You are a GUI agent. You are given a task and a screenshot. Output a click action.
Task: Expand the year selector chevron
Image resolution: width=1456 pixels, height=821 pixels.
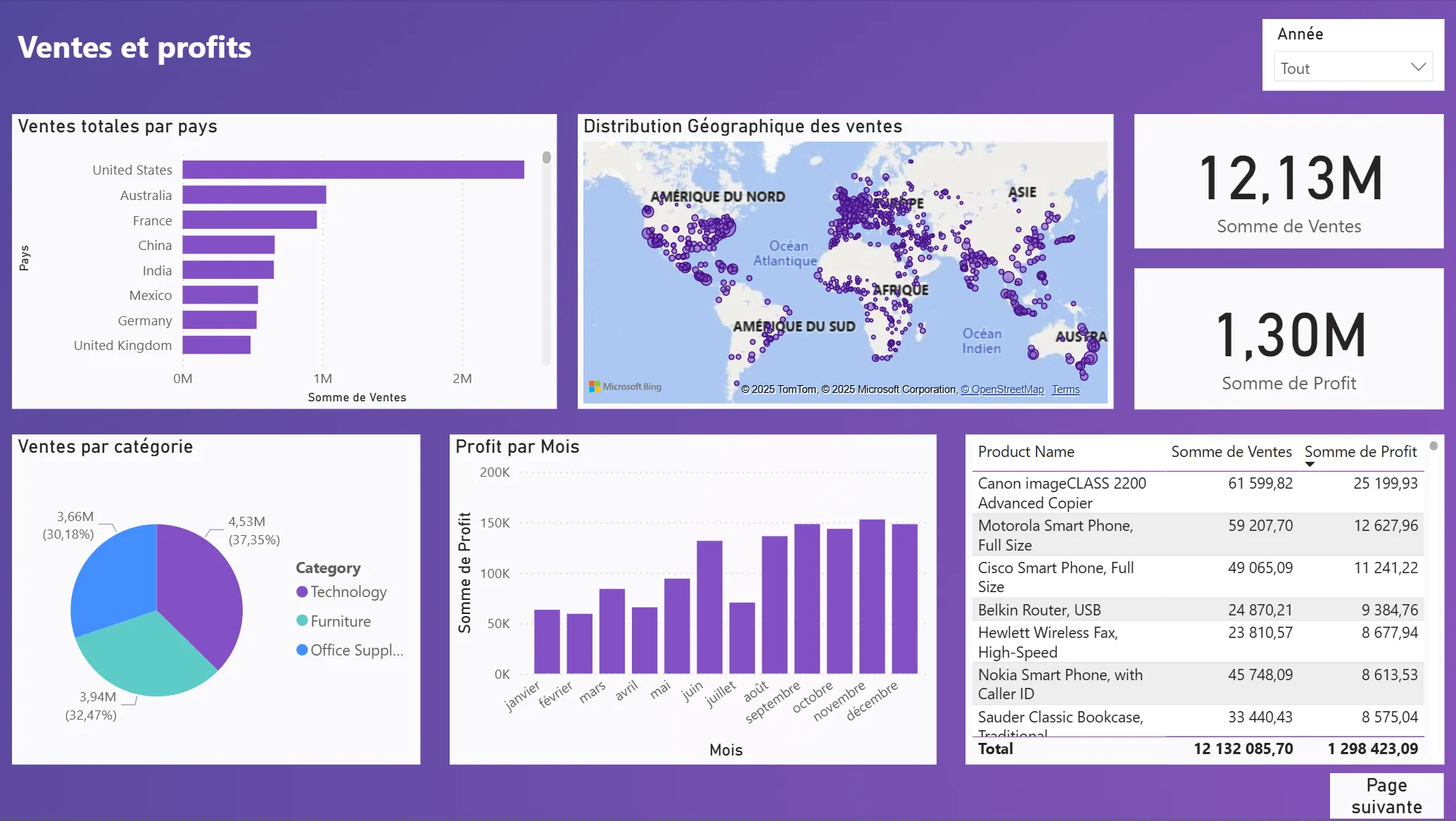click(x=1416, y=67)
